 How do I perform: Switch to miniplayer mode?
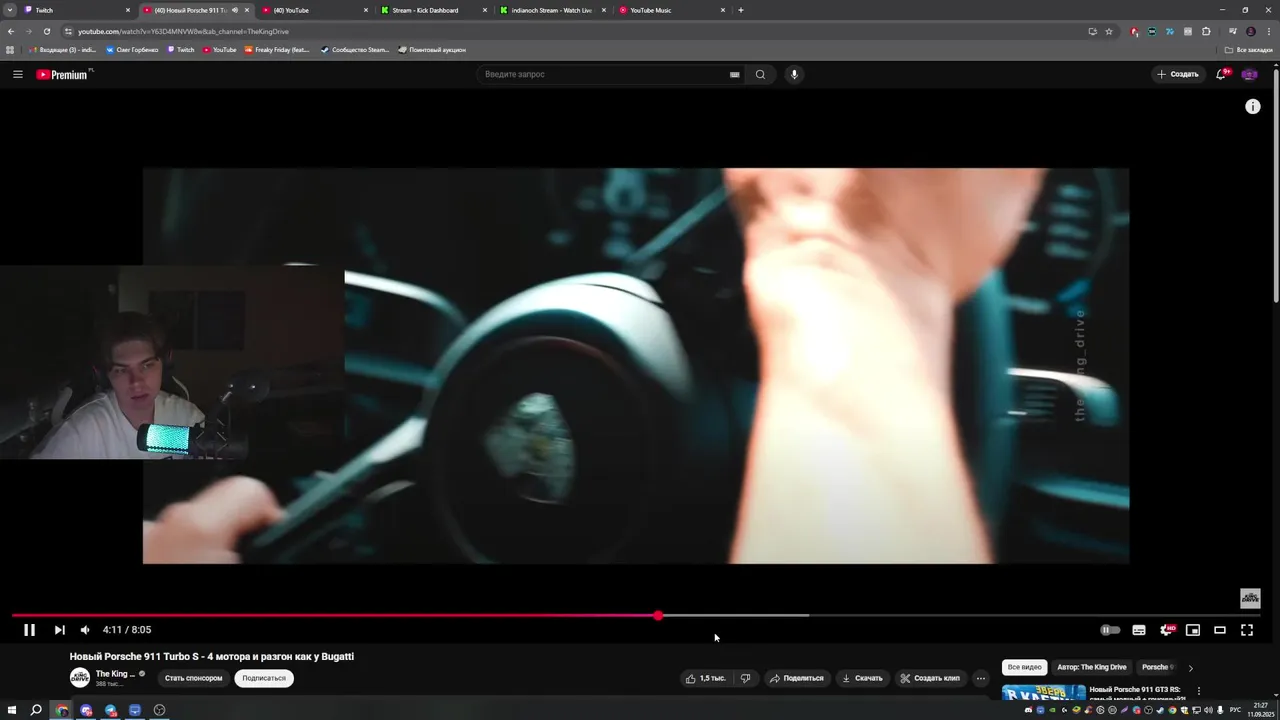(1193, 630)
